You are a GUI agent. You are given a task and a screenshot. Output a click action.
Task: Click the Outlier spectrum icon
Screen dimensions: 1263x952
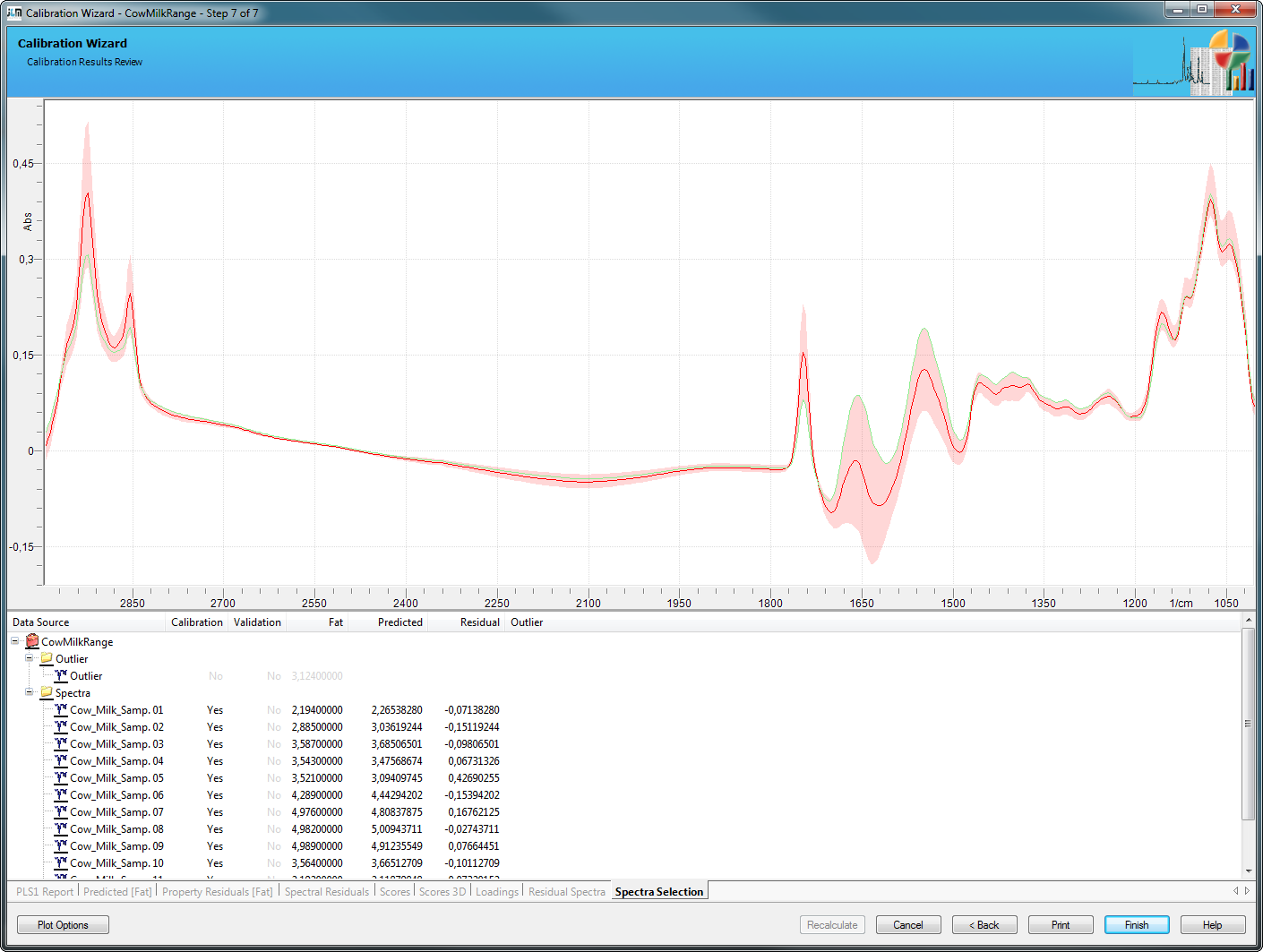click(x=61, y=675)
